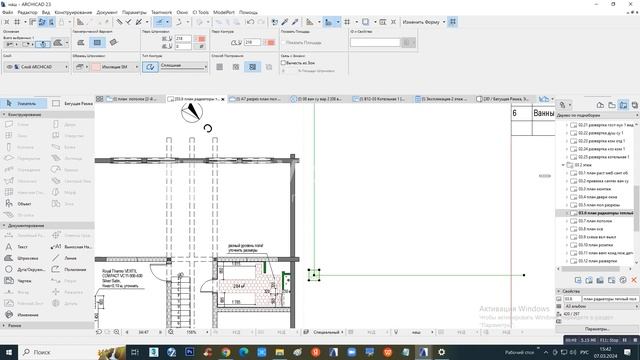Screen dimensions: 640x360
Task: Open the 'Файл' menu
Action: pyautogui.click(x=7, y=12)
